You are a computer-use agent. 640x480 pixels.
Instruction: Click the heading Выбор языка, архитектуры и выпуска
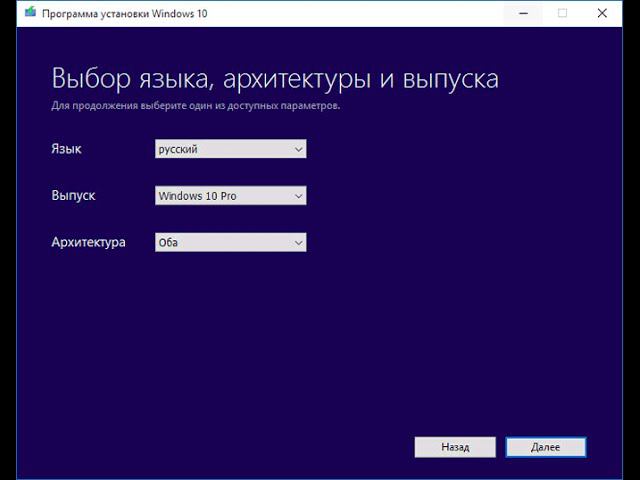coord(275,79)
